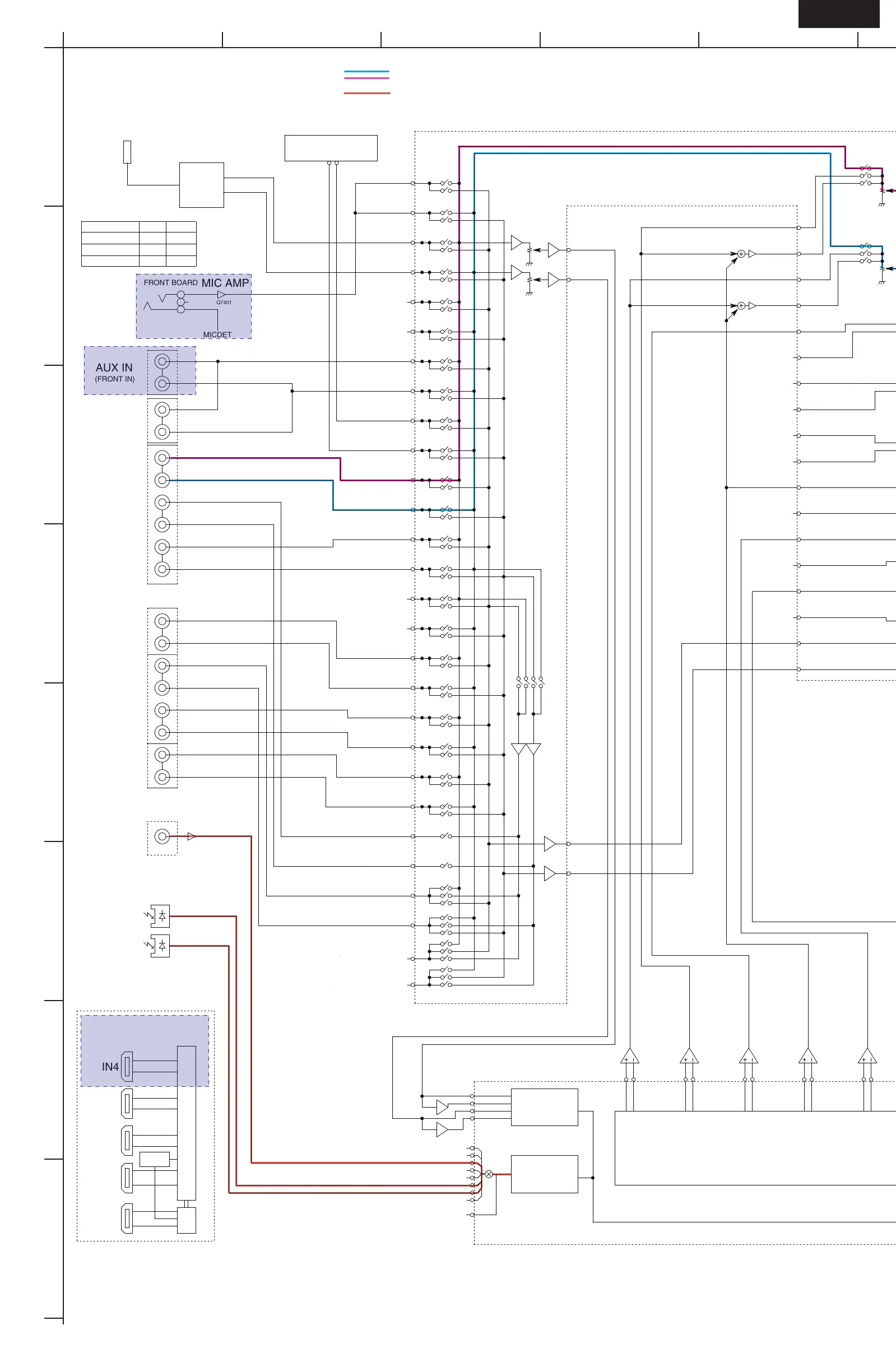
Task: Click the wide empty box with two pins
Action: tap(331, 148)
